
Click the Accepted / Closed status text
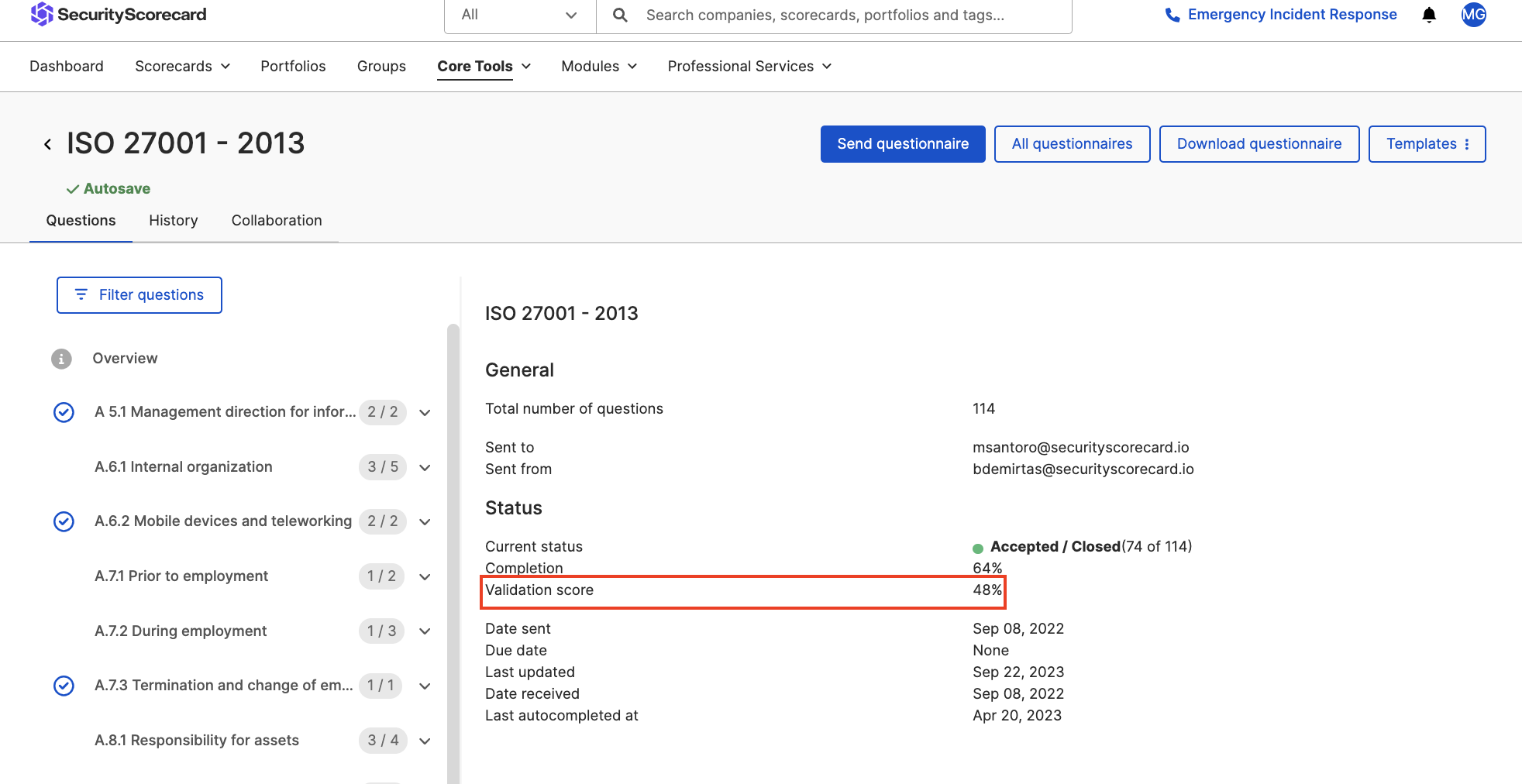pos(1055,547)
